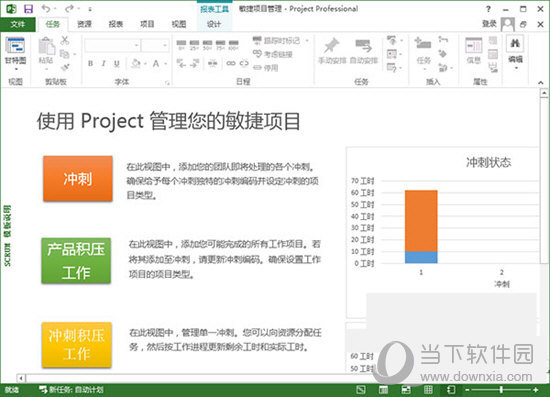Mark task 50% complete
This screenshot has height=397, width=550.
pos(207,45)
